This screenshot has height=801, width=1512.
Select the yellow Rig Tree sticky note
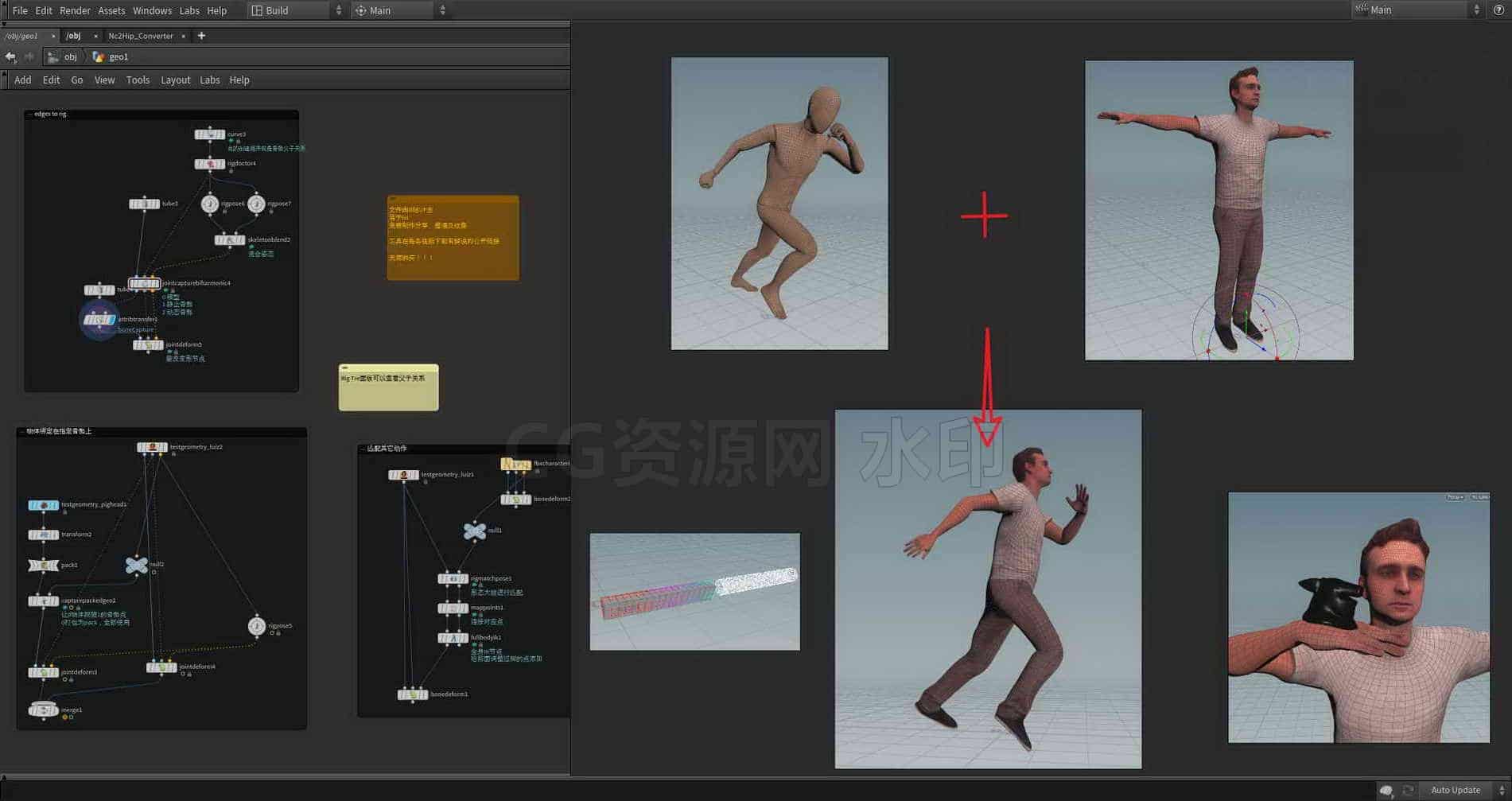388,387
